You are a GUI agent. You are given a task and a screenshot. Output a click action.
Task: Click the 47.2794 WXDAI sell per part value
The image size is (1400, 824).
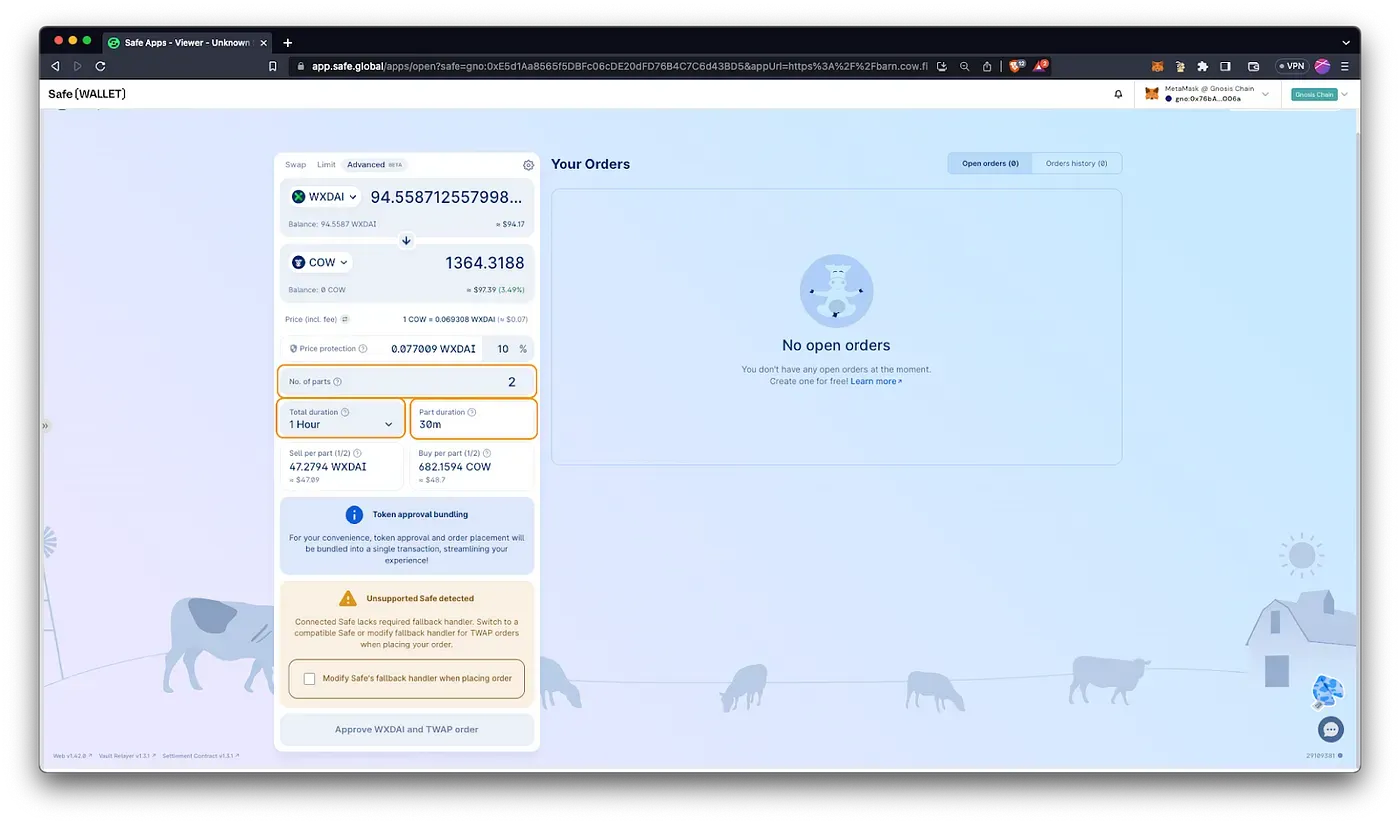point(326,467)
